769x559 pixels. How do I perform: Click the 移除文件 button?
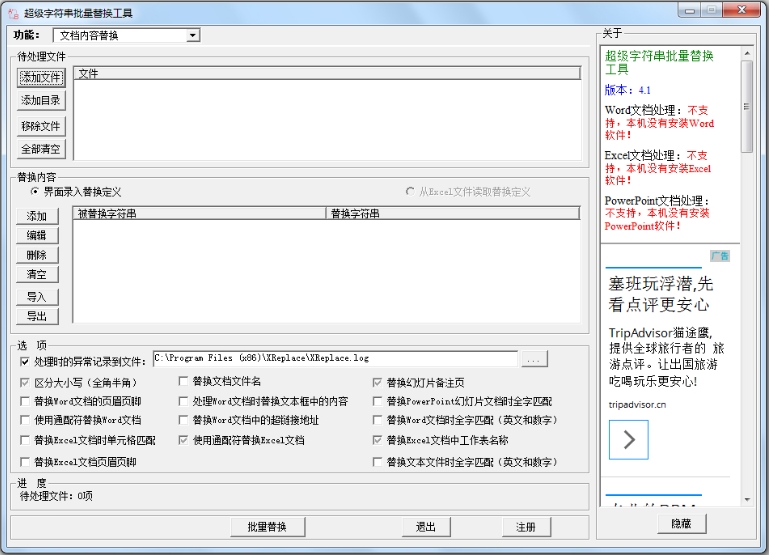coord(41,126)
